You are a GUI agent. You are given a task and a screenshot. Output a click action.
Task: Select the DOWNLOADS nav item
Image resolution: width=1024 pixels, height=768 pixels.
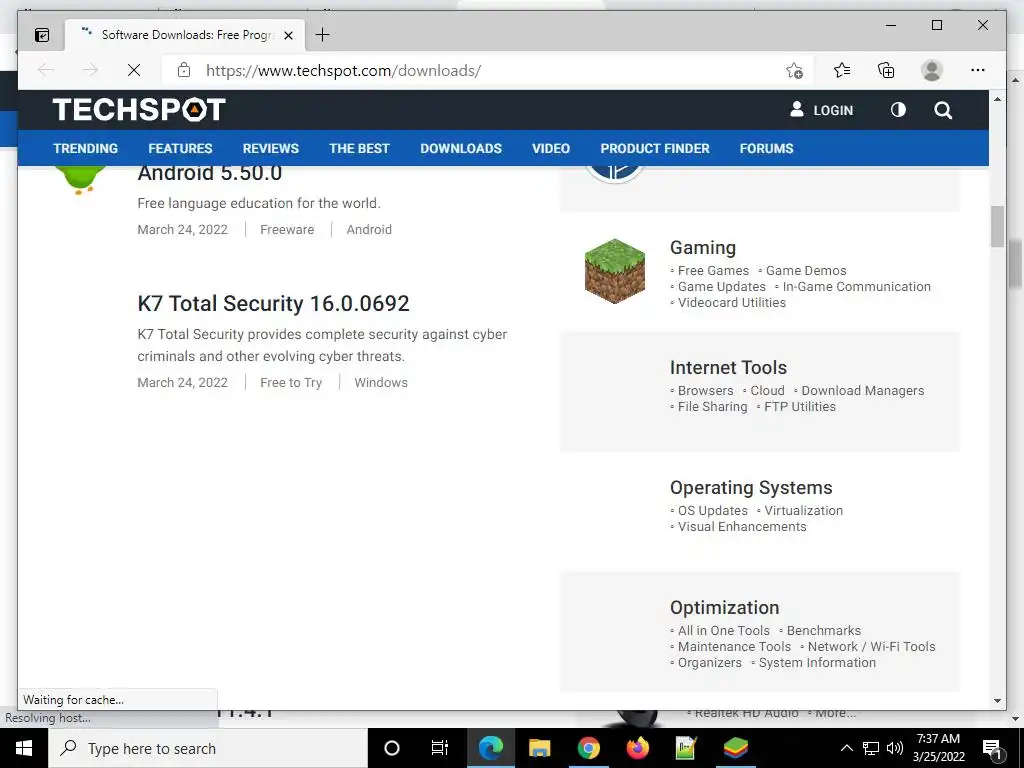[x=461, y=148]
